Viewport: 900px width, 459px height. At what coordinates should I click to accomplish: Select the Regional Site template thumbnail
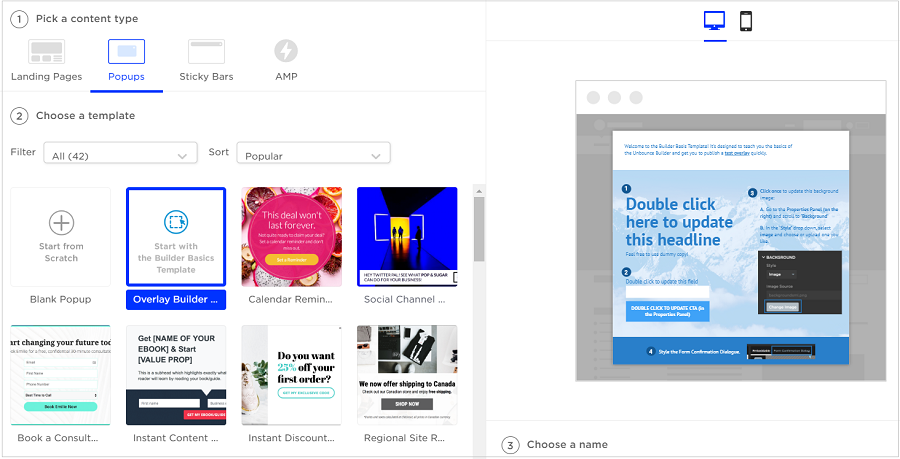click(x=407, y=375)
